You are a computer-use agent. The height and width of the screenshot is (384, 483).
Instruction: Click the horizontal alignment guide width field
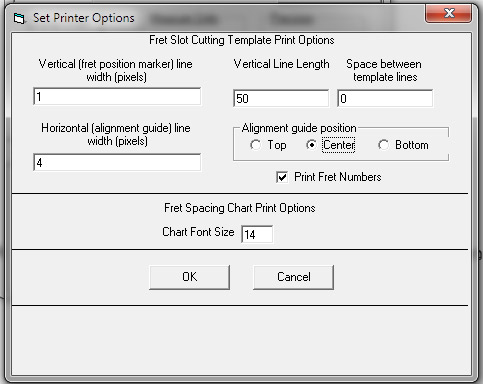(117, 162)
